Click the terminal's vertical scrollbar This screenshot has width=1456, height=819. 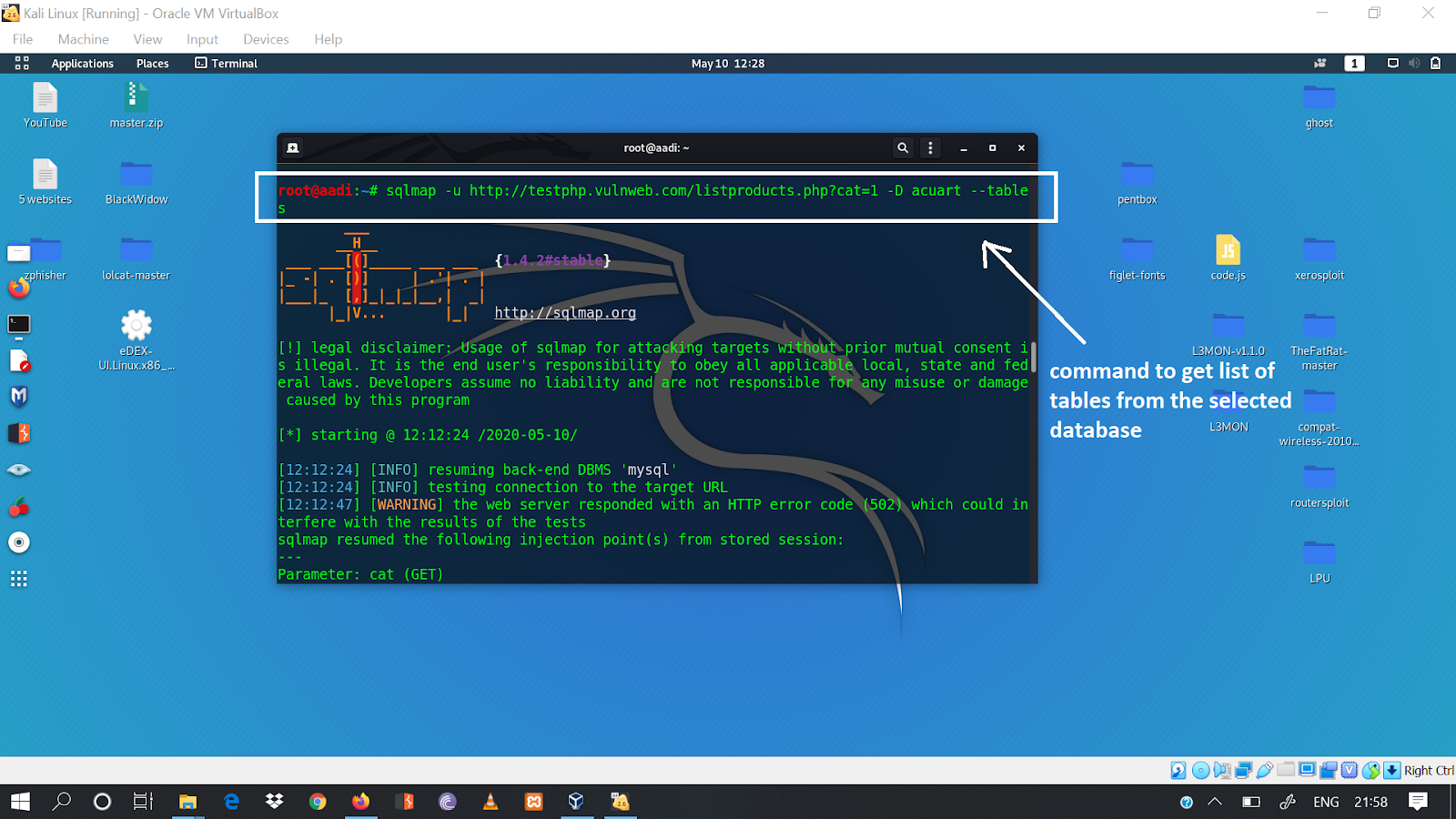tap(1034, 357)
